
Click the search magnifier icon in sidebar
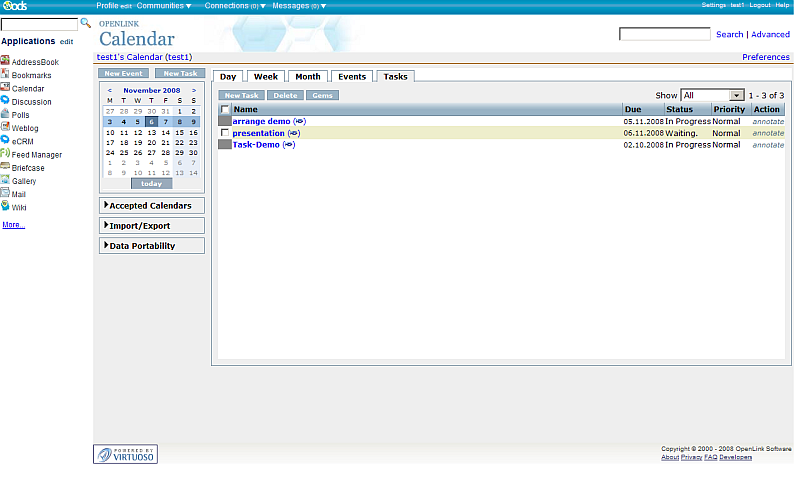pos(85,23)
